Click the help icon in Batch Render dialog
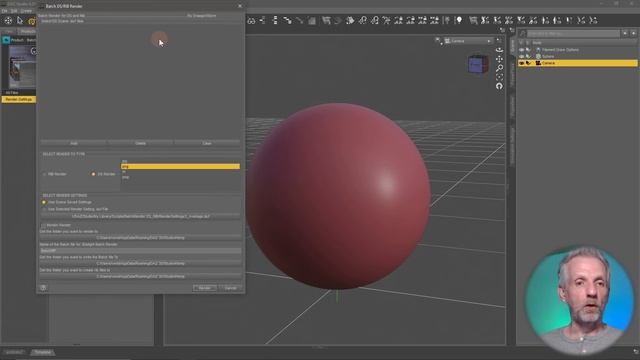This screenshot has width=640, height=360. point(43,288)
